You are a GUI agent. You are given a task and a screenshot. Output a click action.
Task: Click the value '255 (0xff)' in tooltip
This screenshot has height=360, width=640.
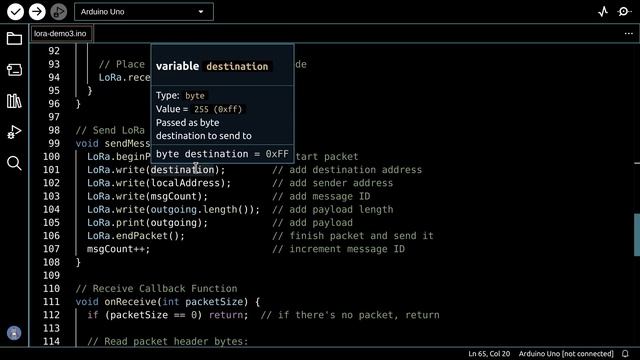218,109
